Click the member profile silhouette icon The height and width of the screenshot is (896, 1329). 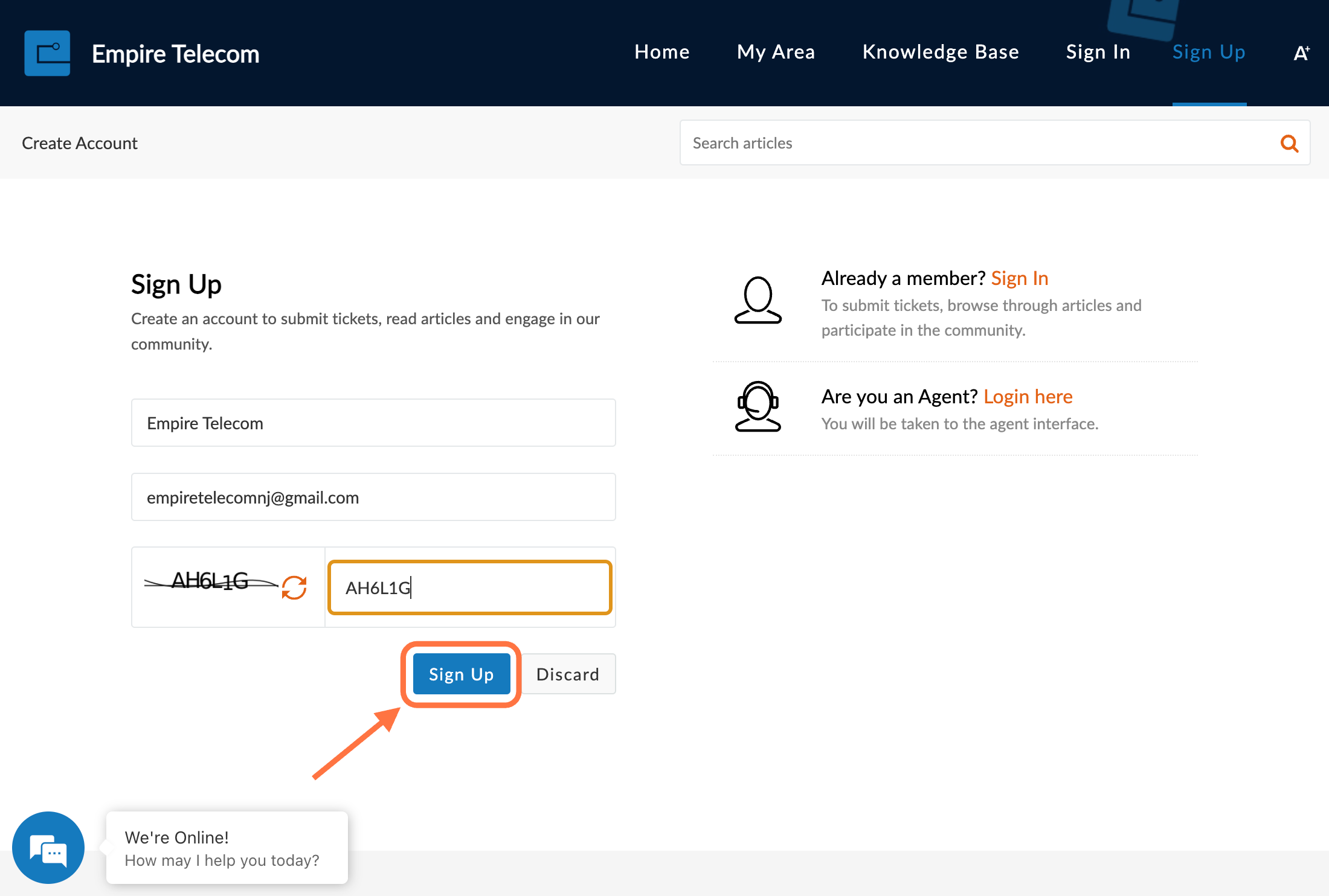[758, 300]
